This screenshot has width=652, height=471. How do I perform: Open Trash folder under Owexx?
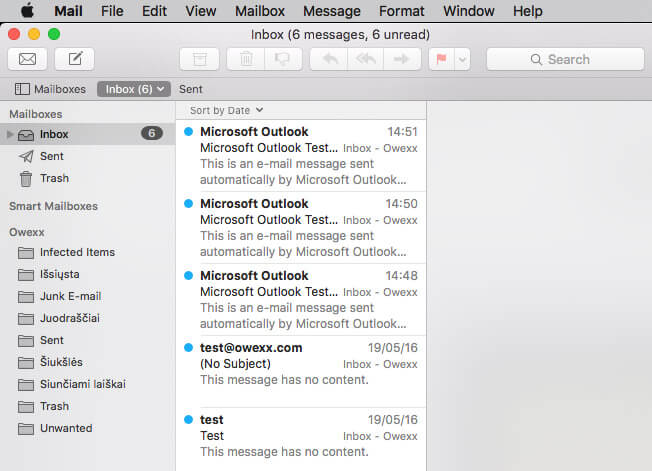pyautogui.click(x=87, y=407)
